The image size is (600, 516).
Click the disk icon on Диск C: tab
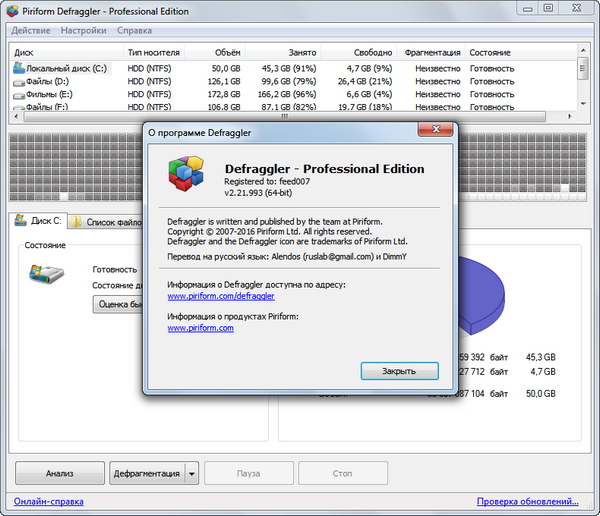pyautogui.click(x=20, y=222)
